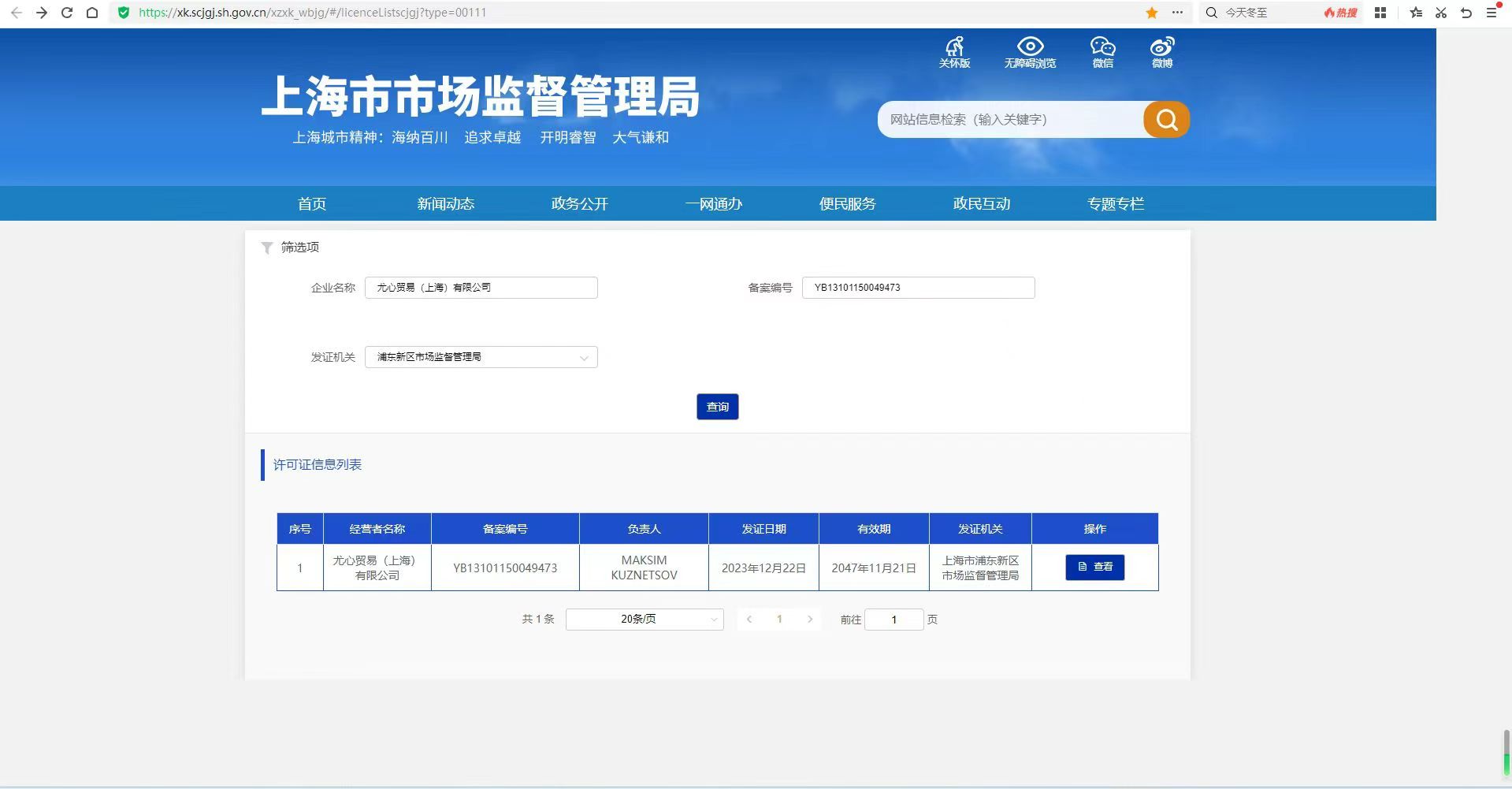Viewport: 1512px width, 789px height.
Task: Open the 微博 Weibo icon
Action: [x=1162, y=52]
